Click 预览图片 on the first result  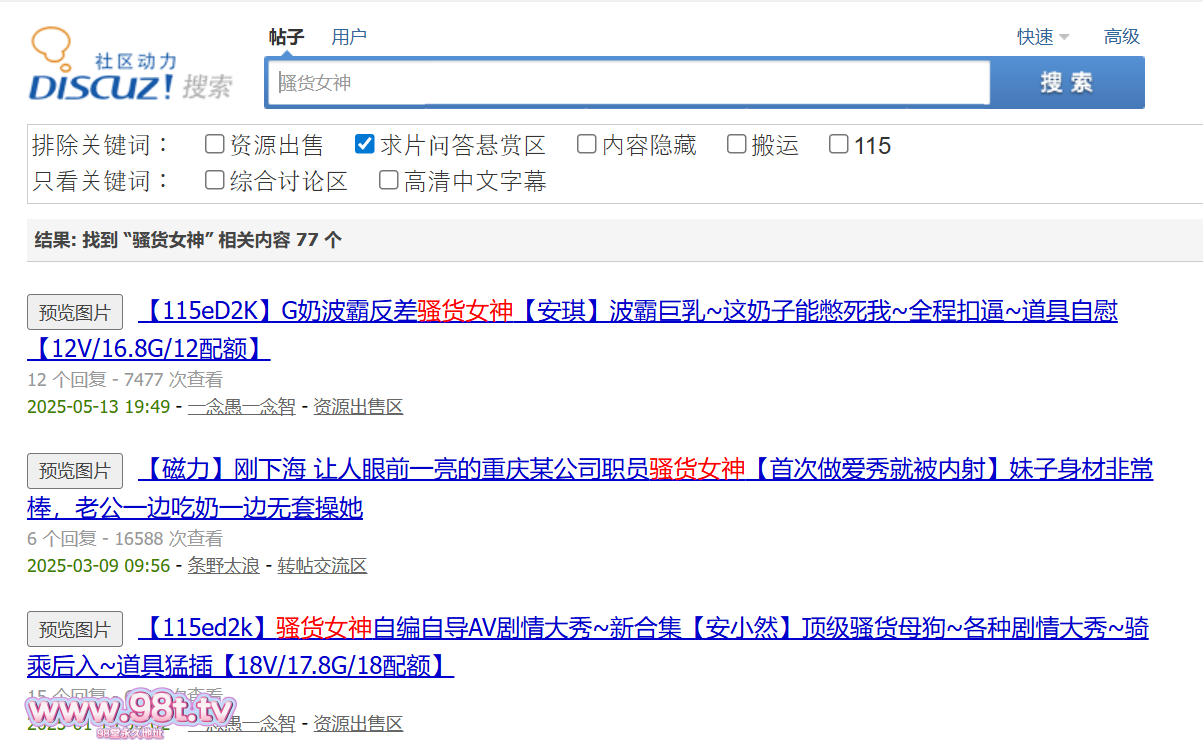tap(75, 313)
